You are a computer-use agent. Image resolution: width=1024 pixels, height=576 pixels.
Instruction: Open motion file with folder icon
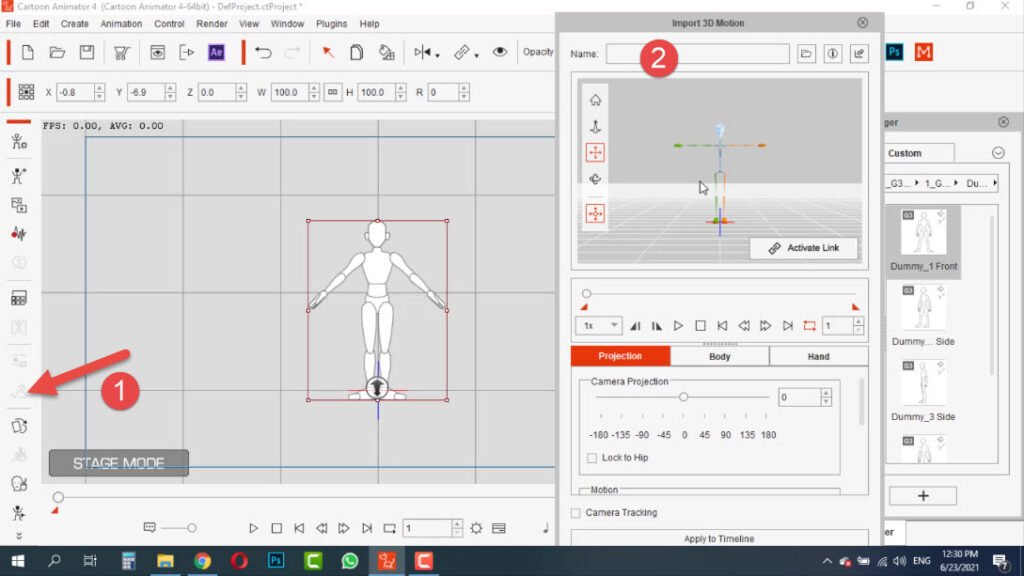click(x=807, y=54)
